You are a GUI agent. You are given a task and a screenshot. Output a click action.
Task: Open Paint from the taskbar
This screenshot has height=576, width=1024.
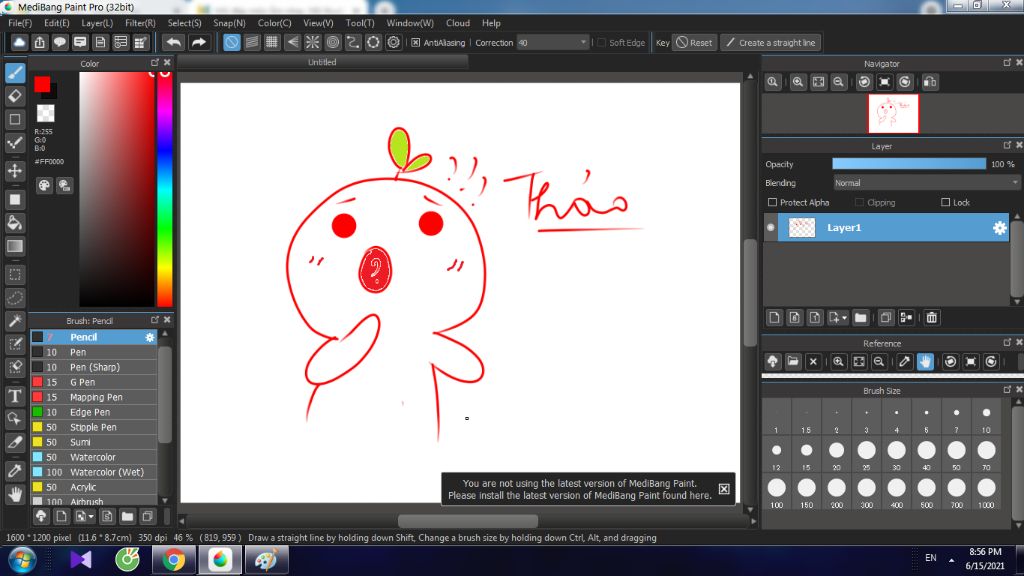pos(266,560)
